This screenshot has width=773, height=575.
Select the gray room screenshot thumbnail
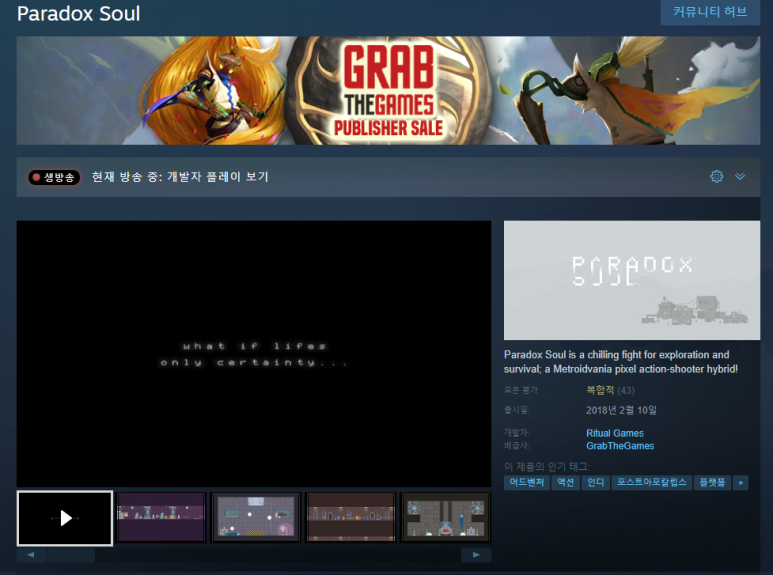pyautogui.click(x=255, y=517)
